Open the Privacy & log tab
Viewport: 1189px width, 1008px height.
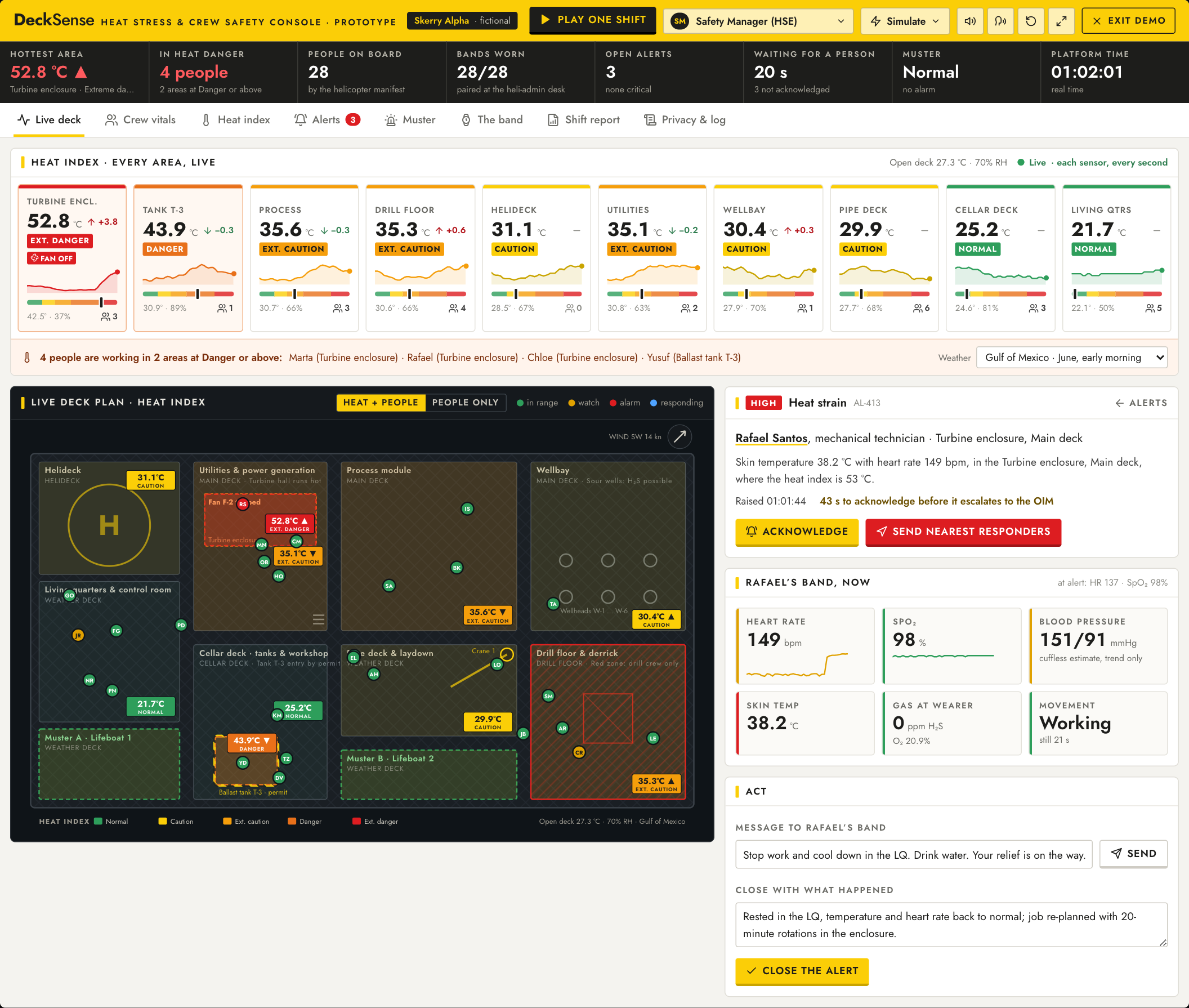[685, 119]
